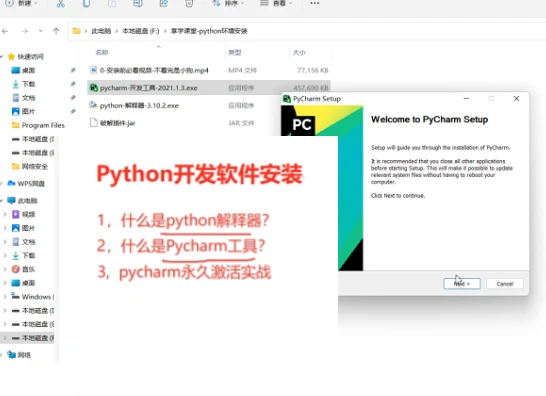
Task: Sort by the 类型 column header
Action: point(235,53)
